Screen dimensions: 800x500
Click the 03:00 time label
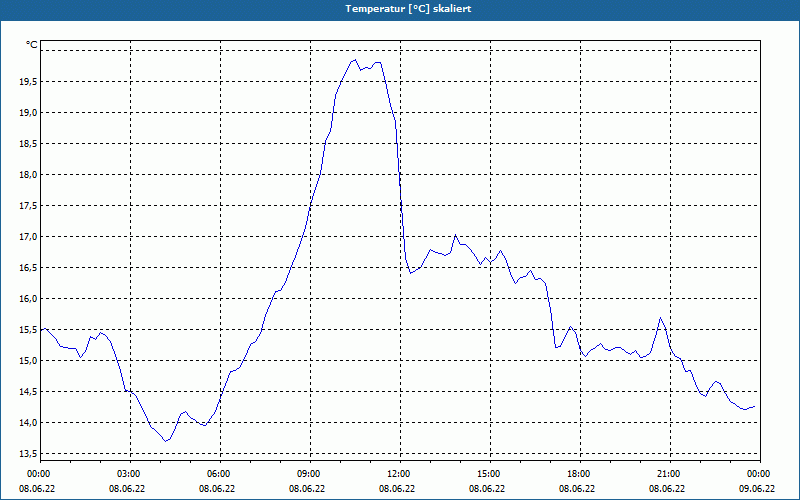pos(131,474)
